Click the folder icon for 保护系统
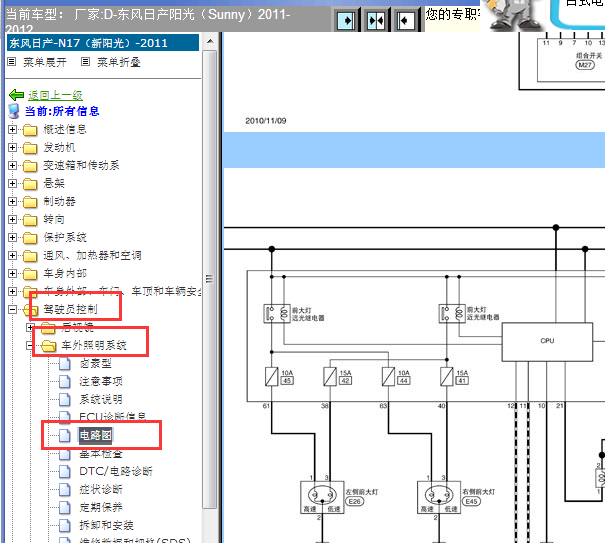 coord(30,238)
